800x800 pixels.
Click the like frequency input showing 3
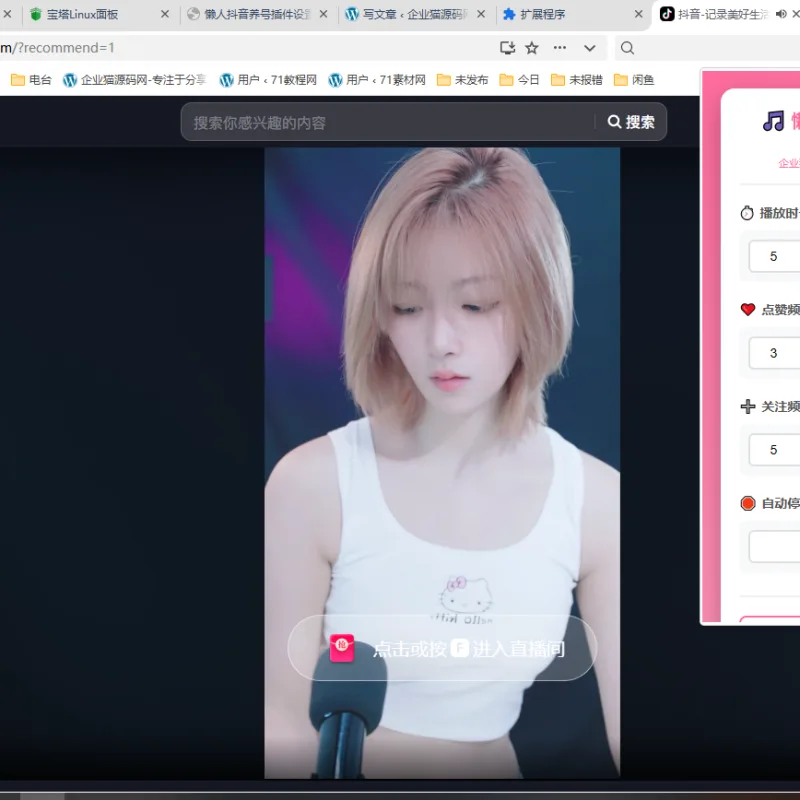point(774,353)
